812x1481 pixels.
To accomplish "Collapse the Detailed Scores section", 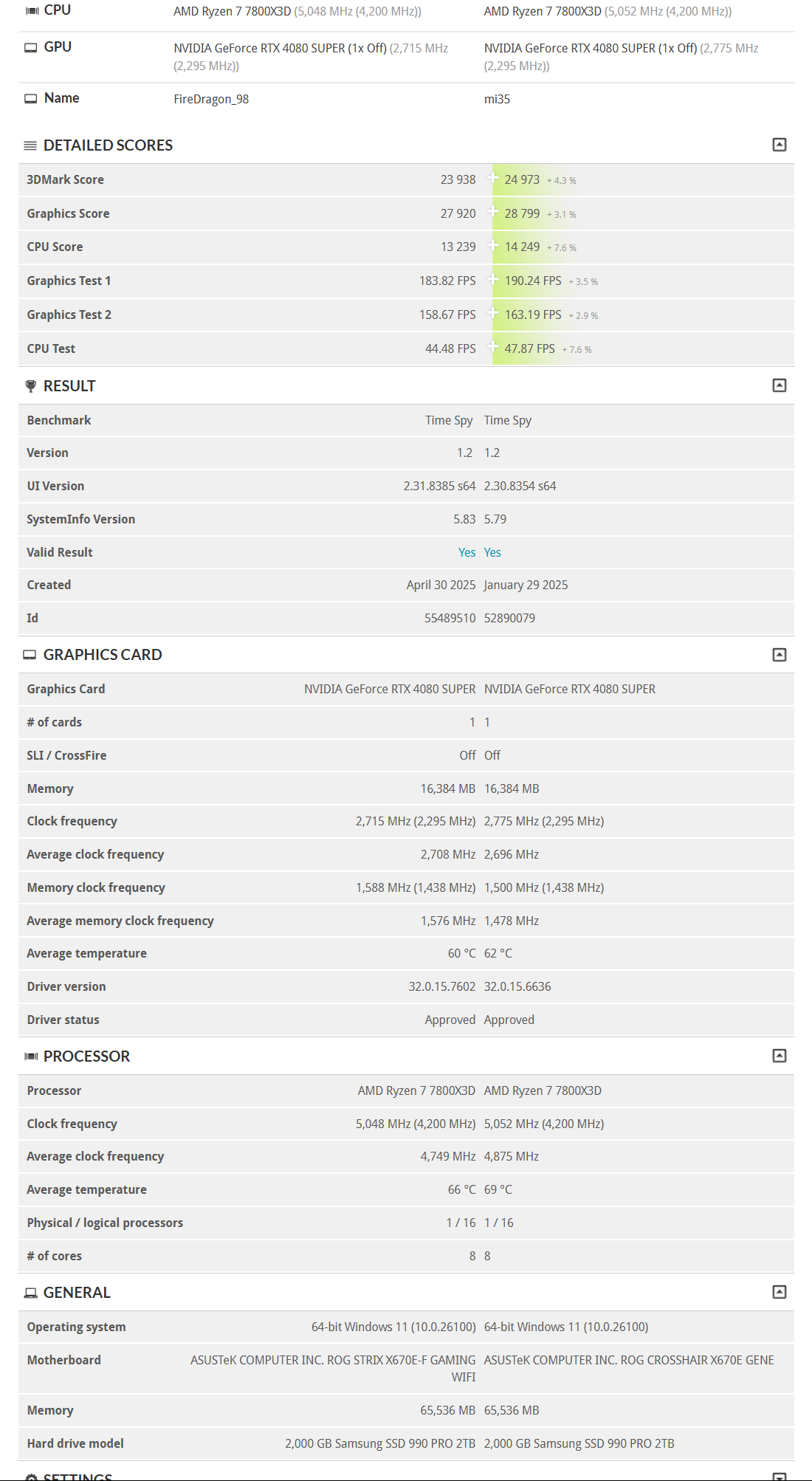I will click(779, 145).
